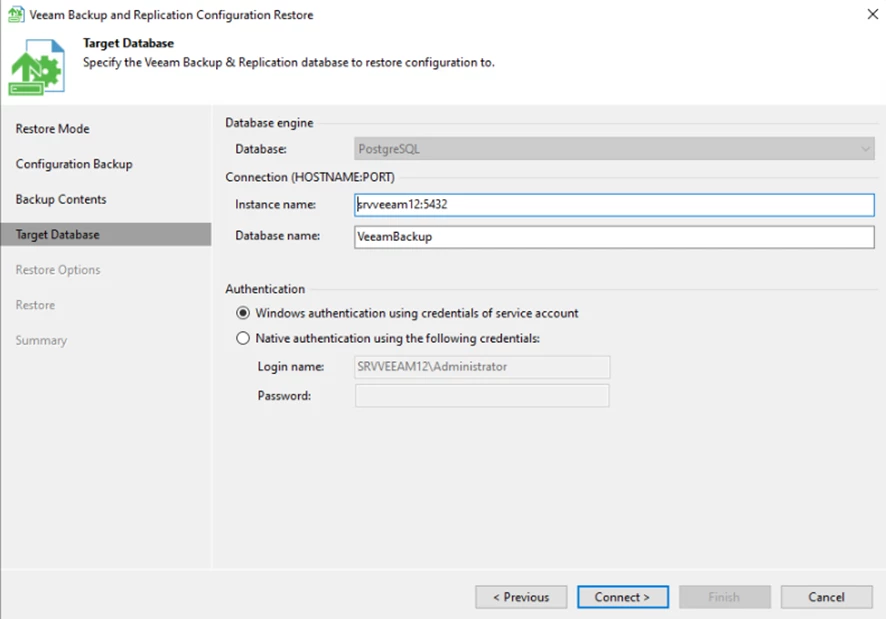
Task: Select the Target Database step
Action: click(106, 235)
